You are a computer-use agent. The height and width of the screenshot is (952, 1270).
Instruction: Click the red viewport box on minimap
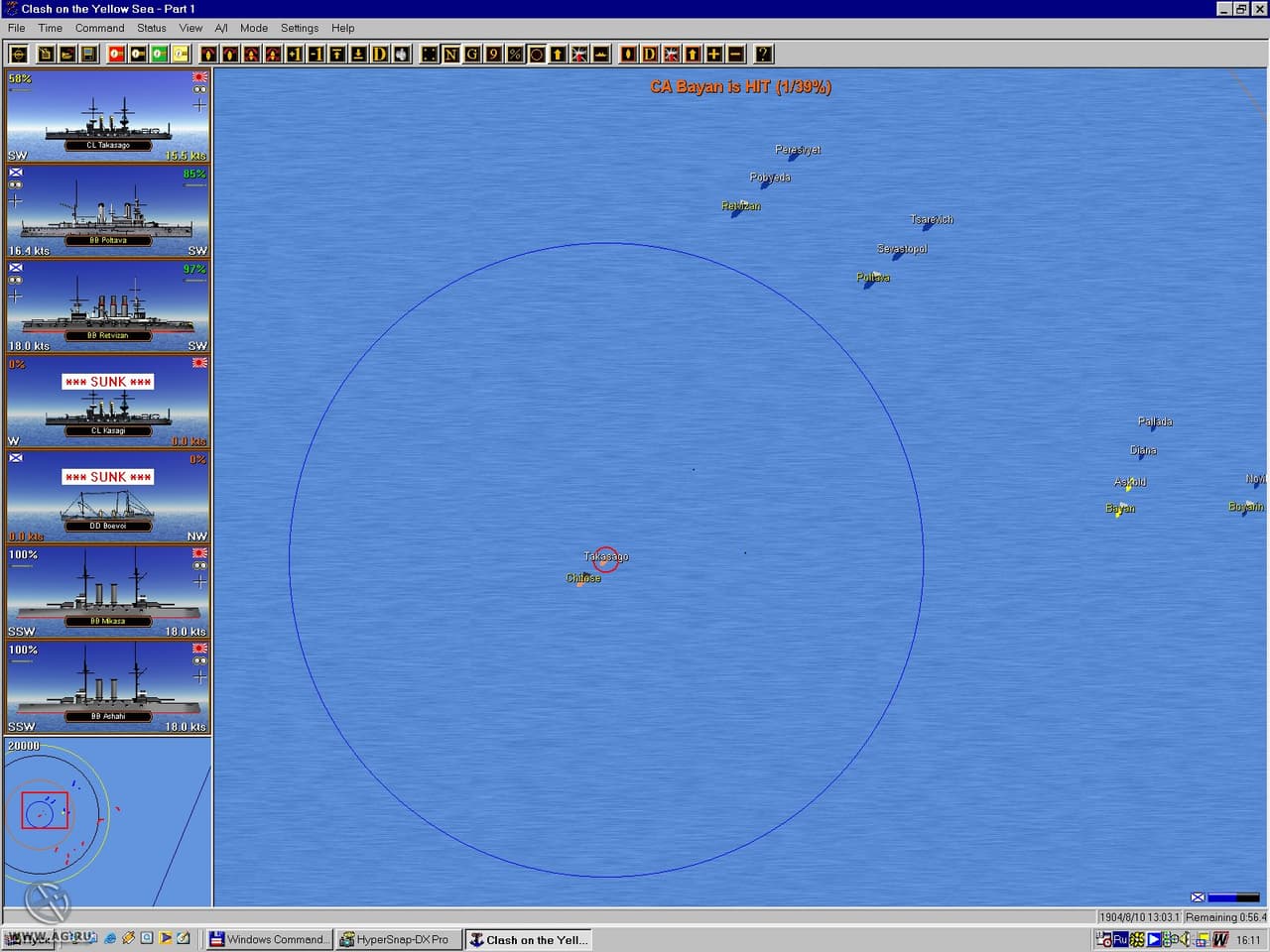point(45,810)
